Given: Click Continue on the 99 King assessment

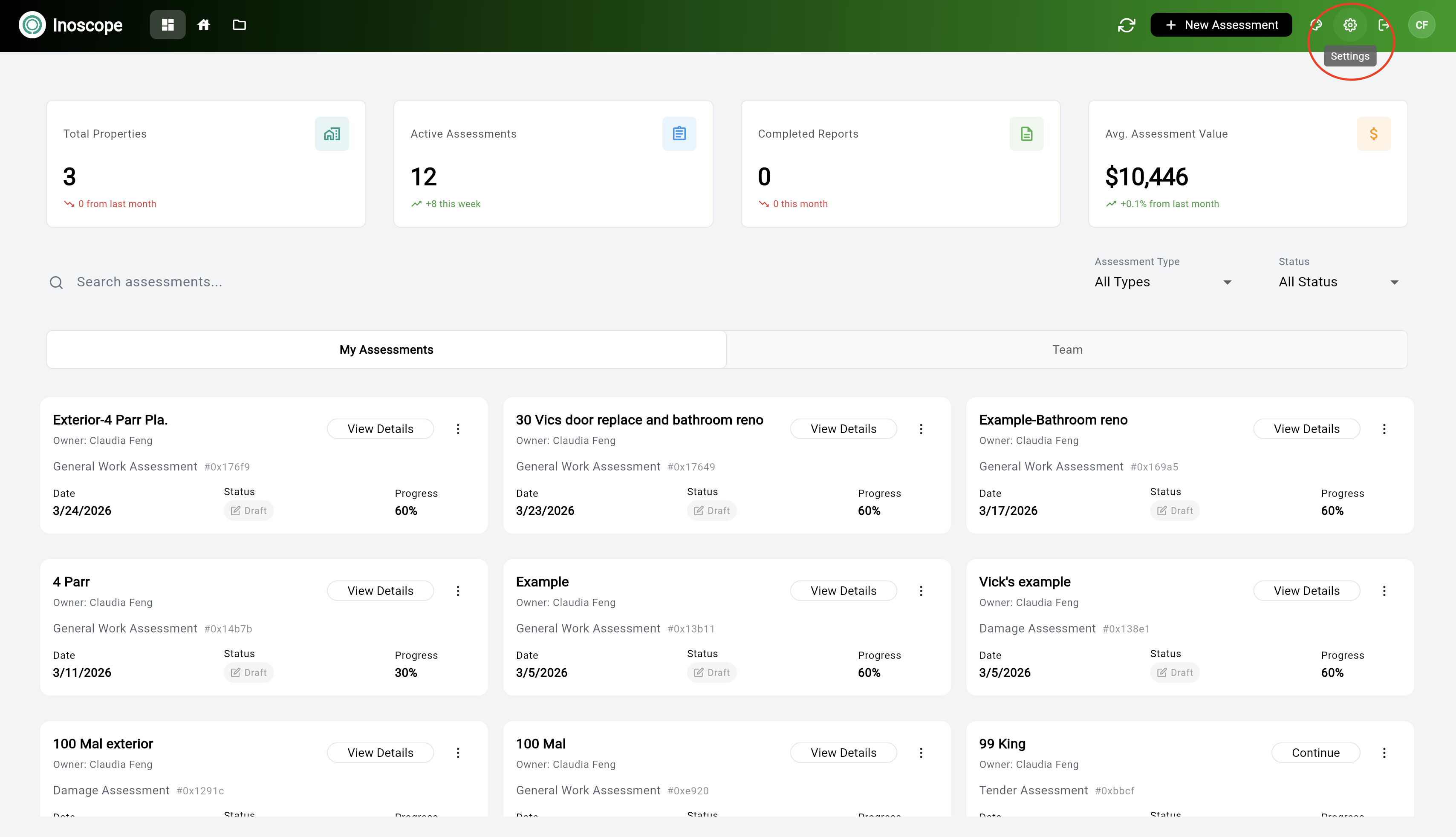Looking at the screenshot, I should click(x=1316, y=752).
